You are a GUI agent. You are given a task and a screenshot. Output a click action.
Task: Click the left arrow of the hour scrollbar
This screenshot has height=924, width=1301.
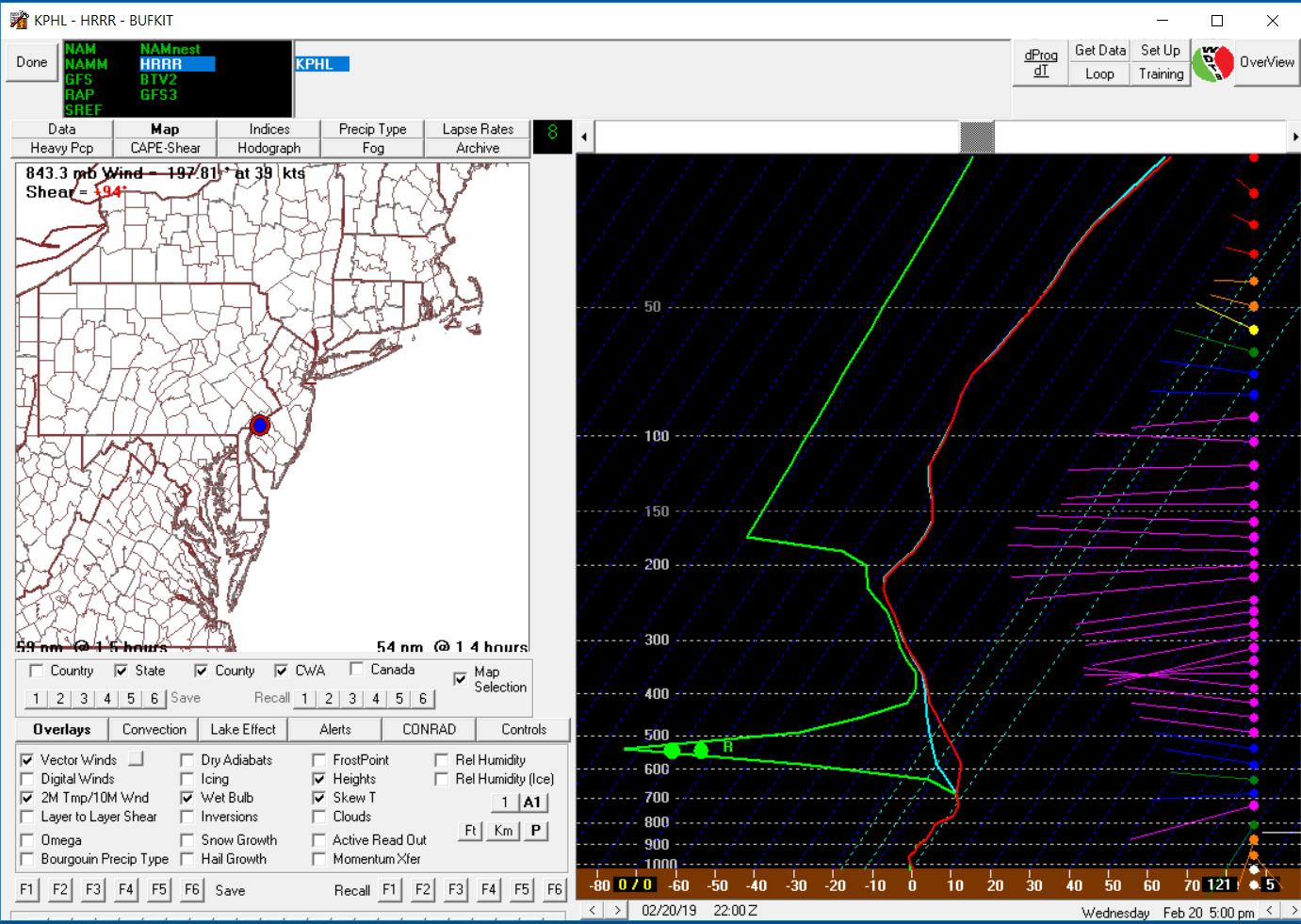[x=584, y=137]
